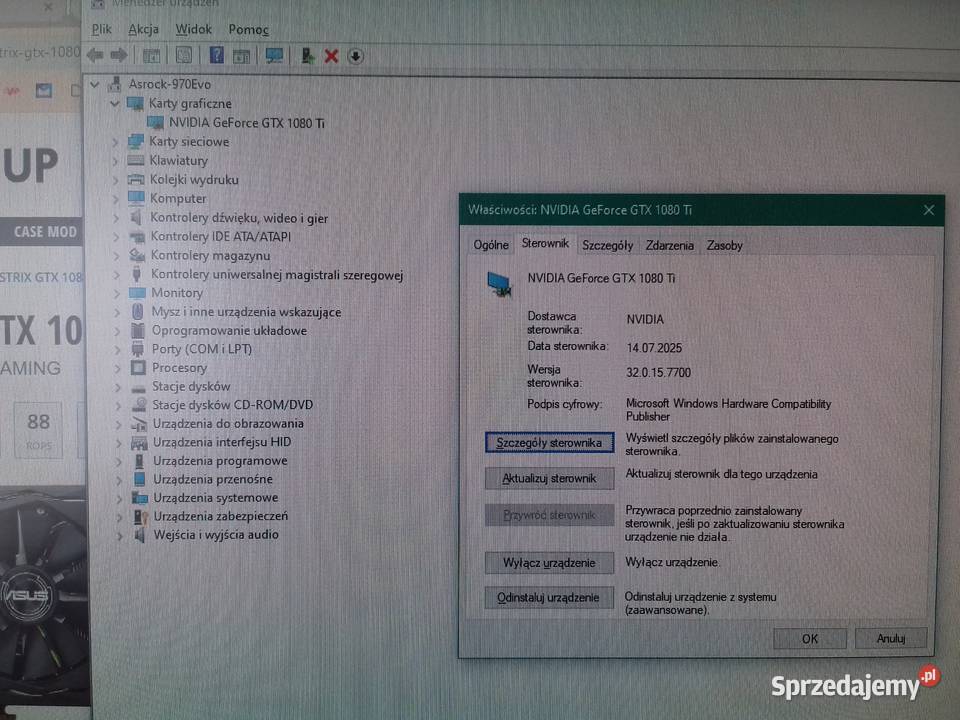
Task: Click the Karty graficzne category icon
Action: tap(135, 103)
